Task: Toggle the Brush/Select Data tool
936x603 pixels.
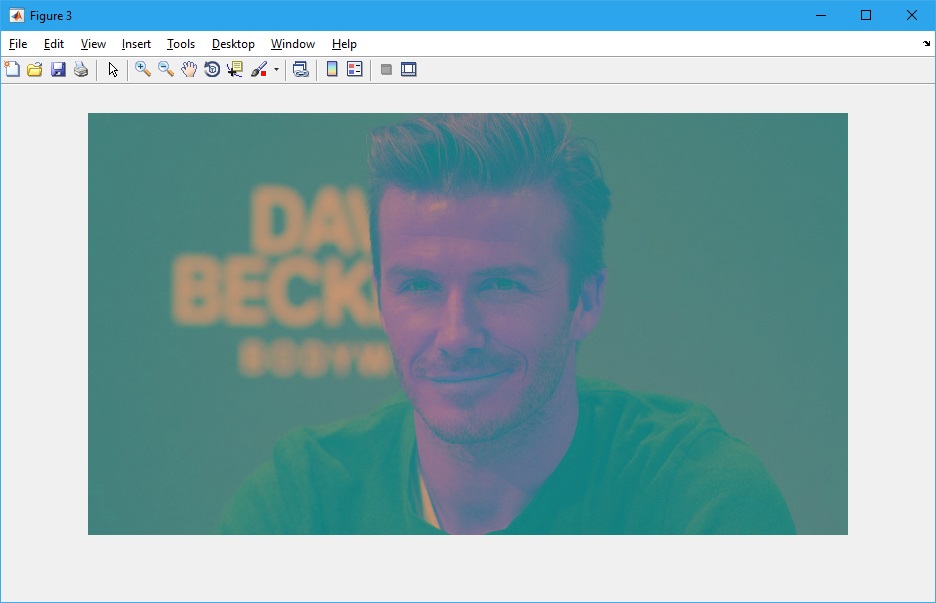Action: pyautogui.click(x=259, y=70)
